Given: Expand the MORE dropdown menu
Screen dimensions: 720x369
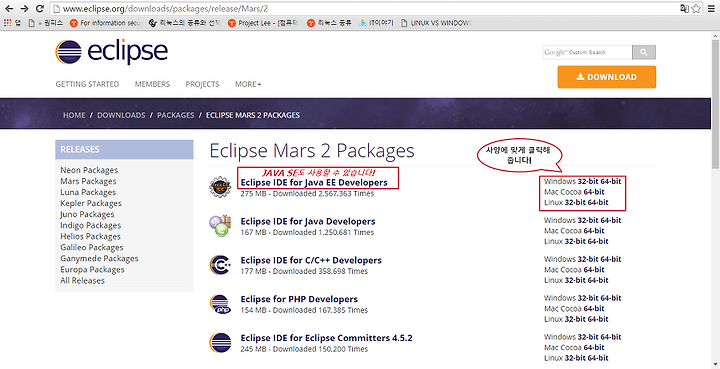Looking at the screenshot, I should 248,84.
